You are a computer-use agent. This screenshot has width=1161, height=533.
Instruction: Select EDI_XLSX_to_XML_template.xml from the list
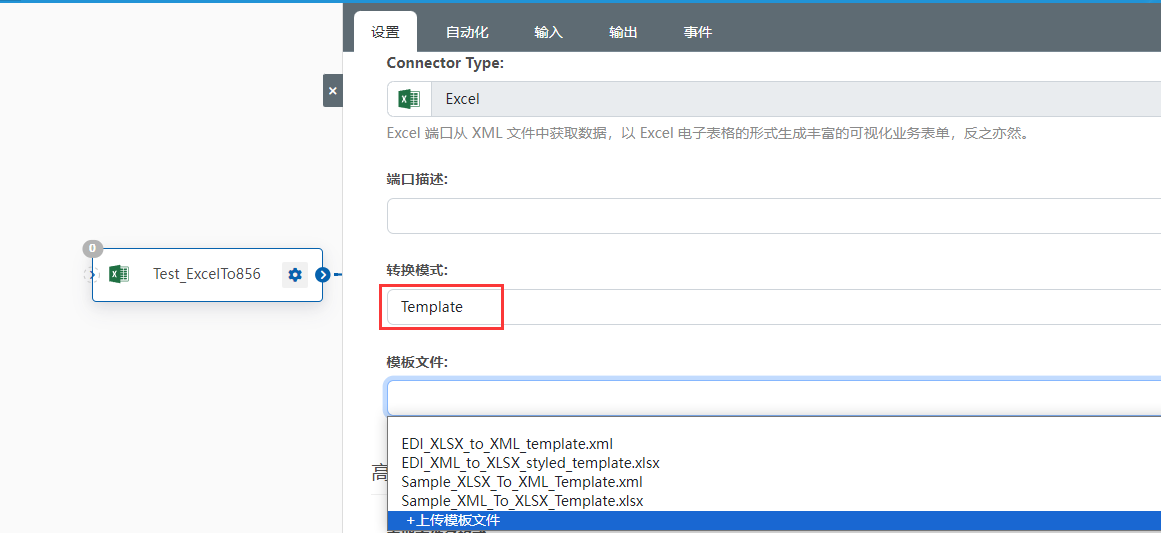tap(507, 444)
